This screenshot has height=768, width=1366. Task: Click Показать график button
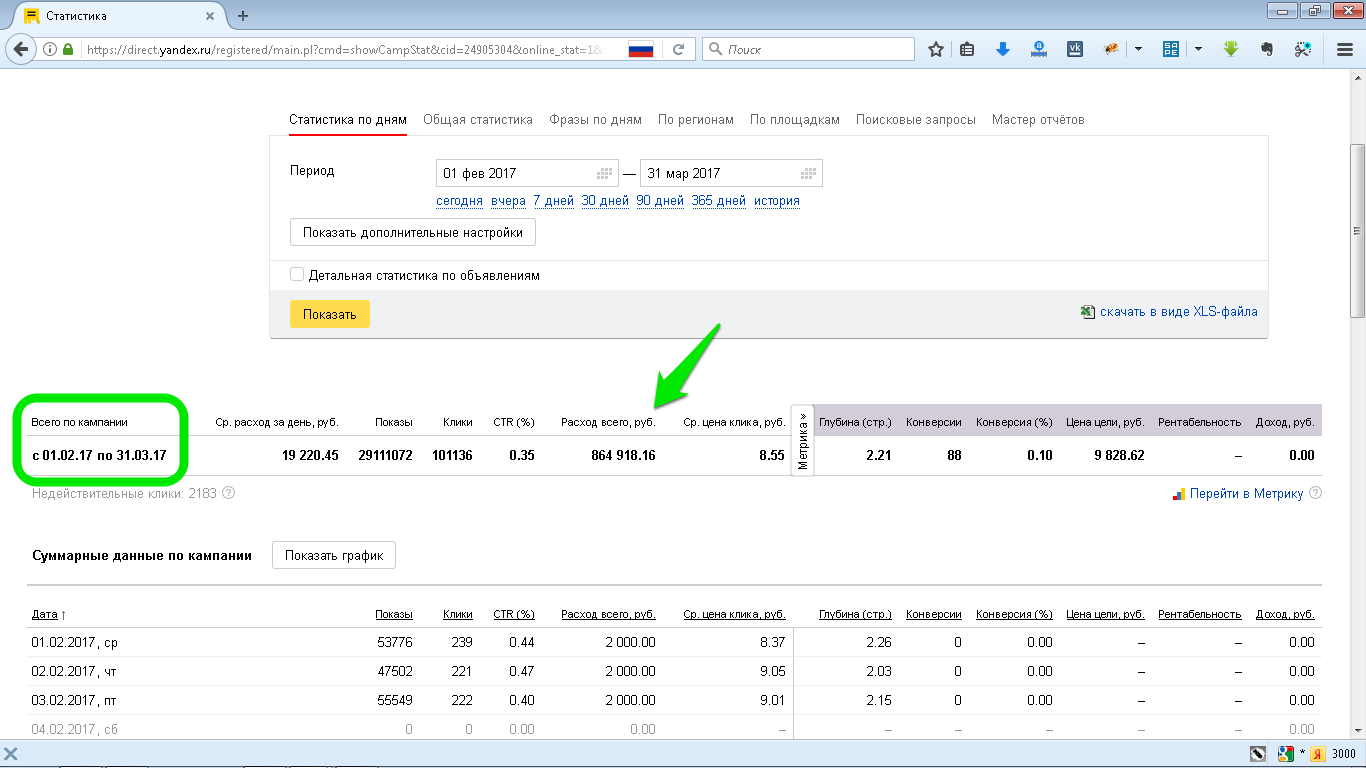(334, 556)
